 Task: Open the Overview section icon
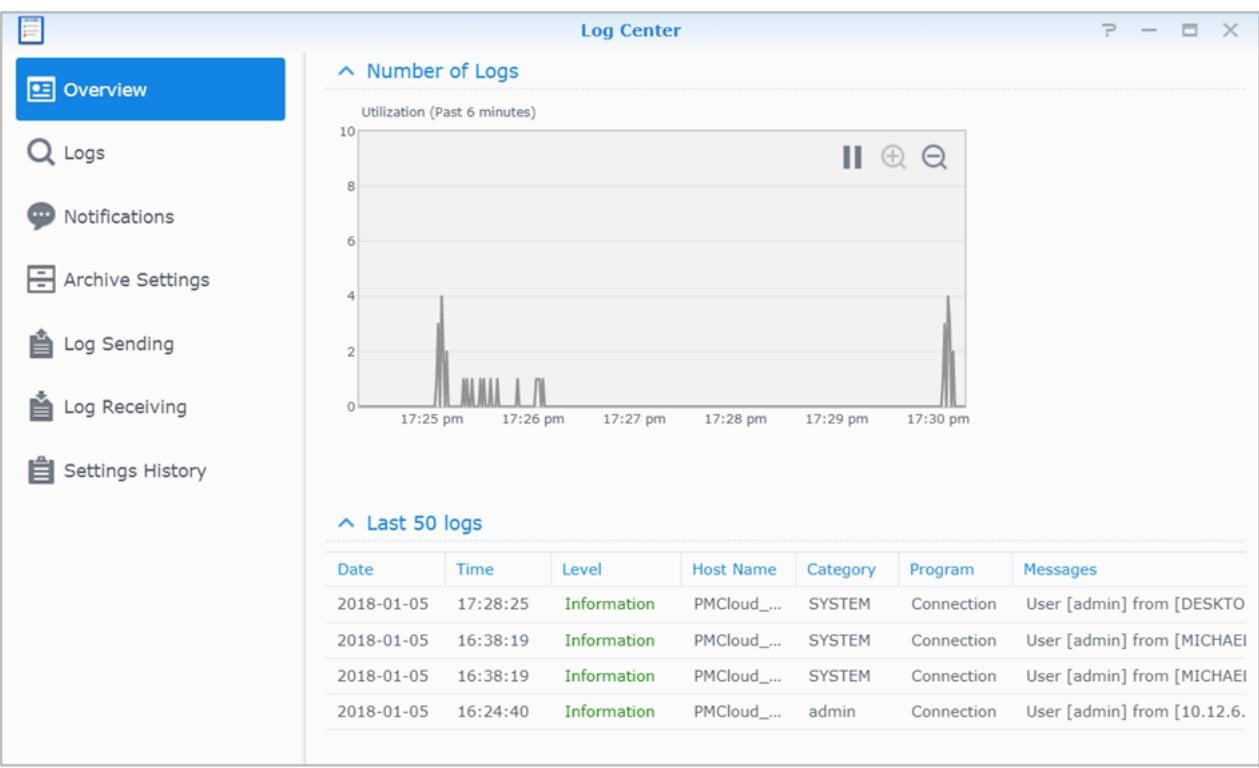(41, 90)
